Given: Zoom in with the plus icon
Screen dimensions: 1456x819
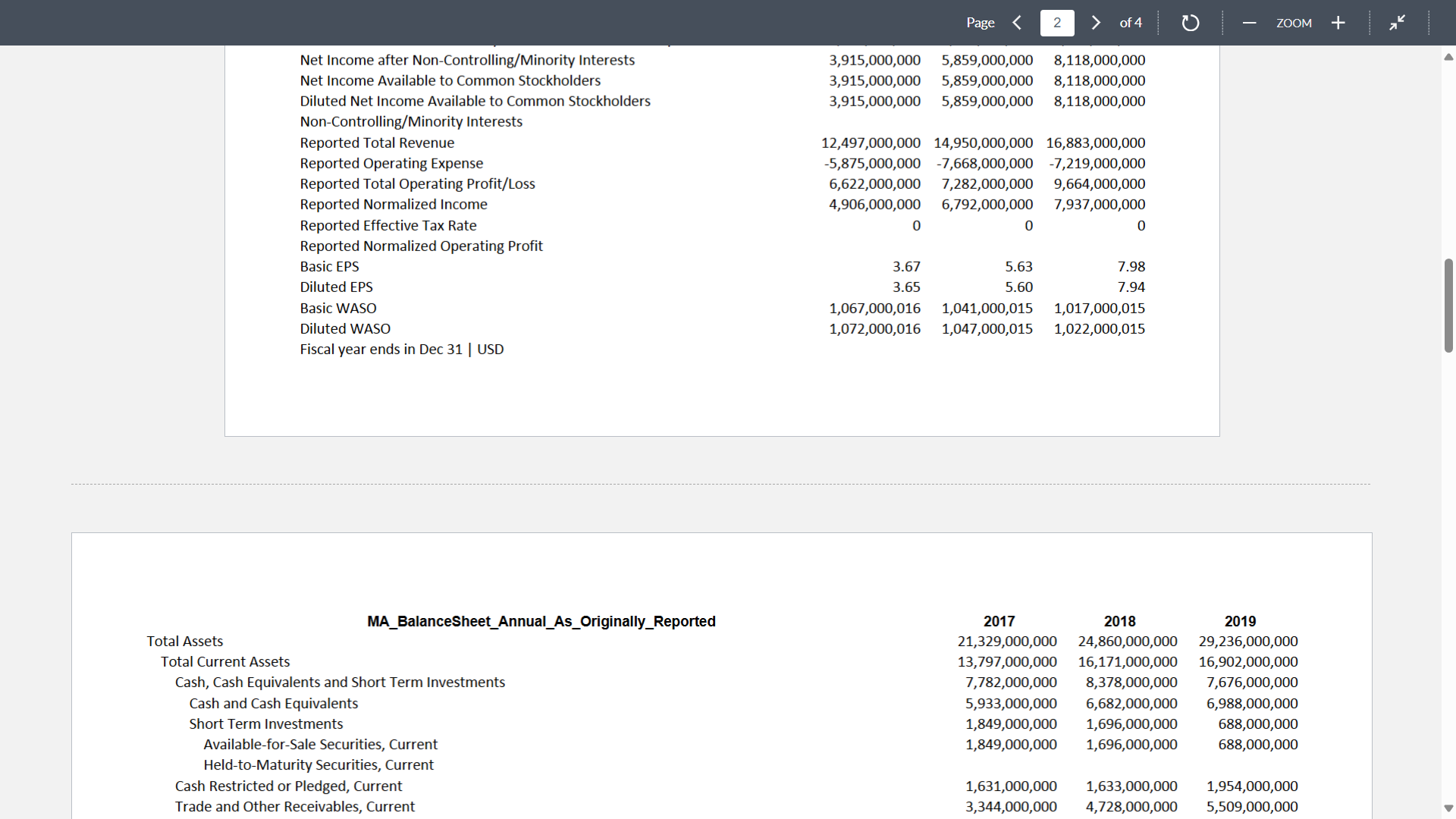Looking at the screenshot, I should [x=1338, y=23].
